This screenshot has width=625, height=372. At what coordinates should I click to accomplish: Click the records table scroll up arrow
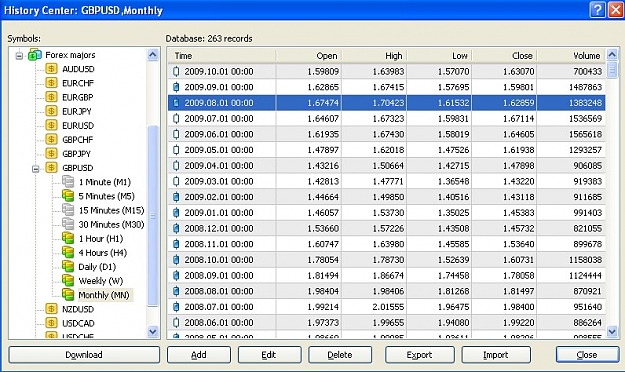point(612,54)
